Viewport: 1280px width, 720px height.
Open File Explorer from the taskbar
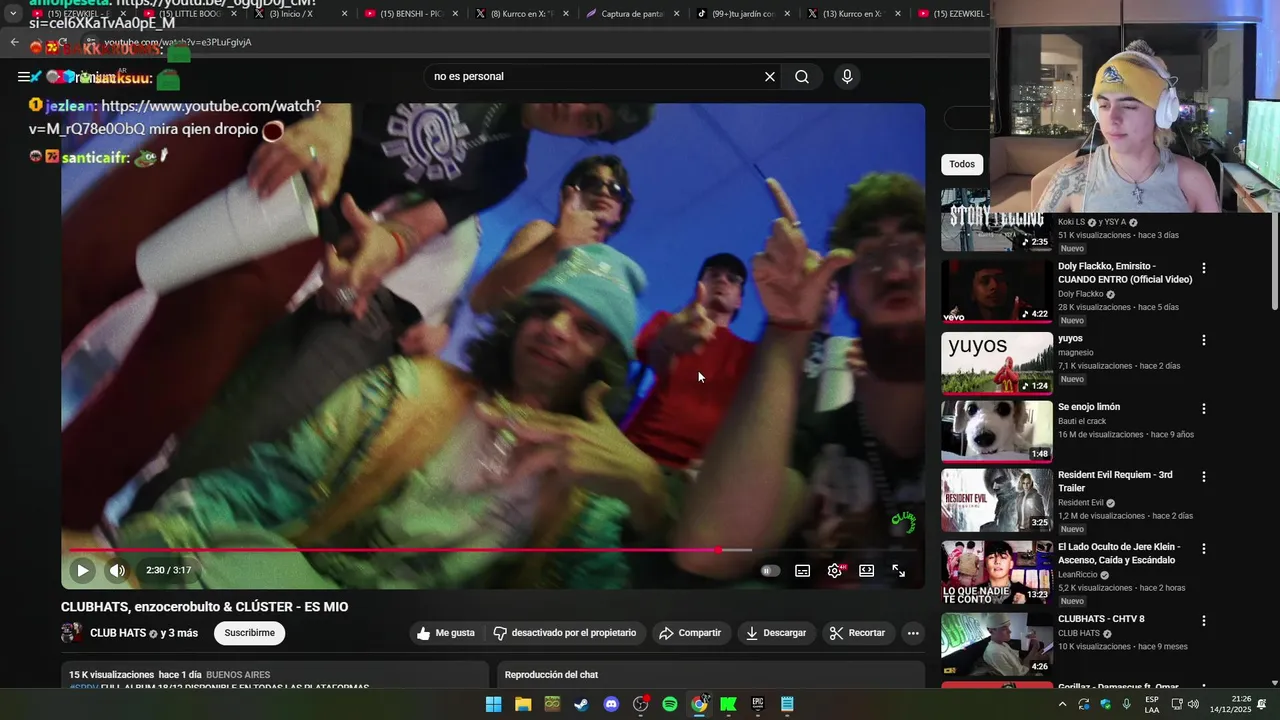tap(523, 704)
